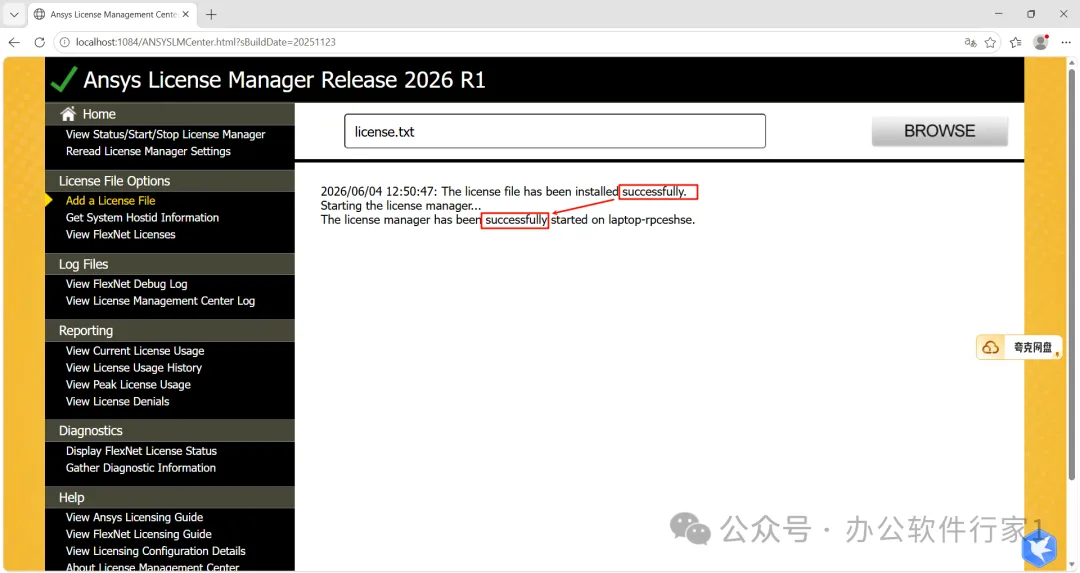The image size is (1080, 573).
Task: Open View Current License Usage
Action: click(135, 351)
